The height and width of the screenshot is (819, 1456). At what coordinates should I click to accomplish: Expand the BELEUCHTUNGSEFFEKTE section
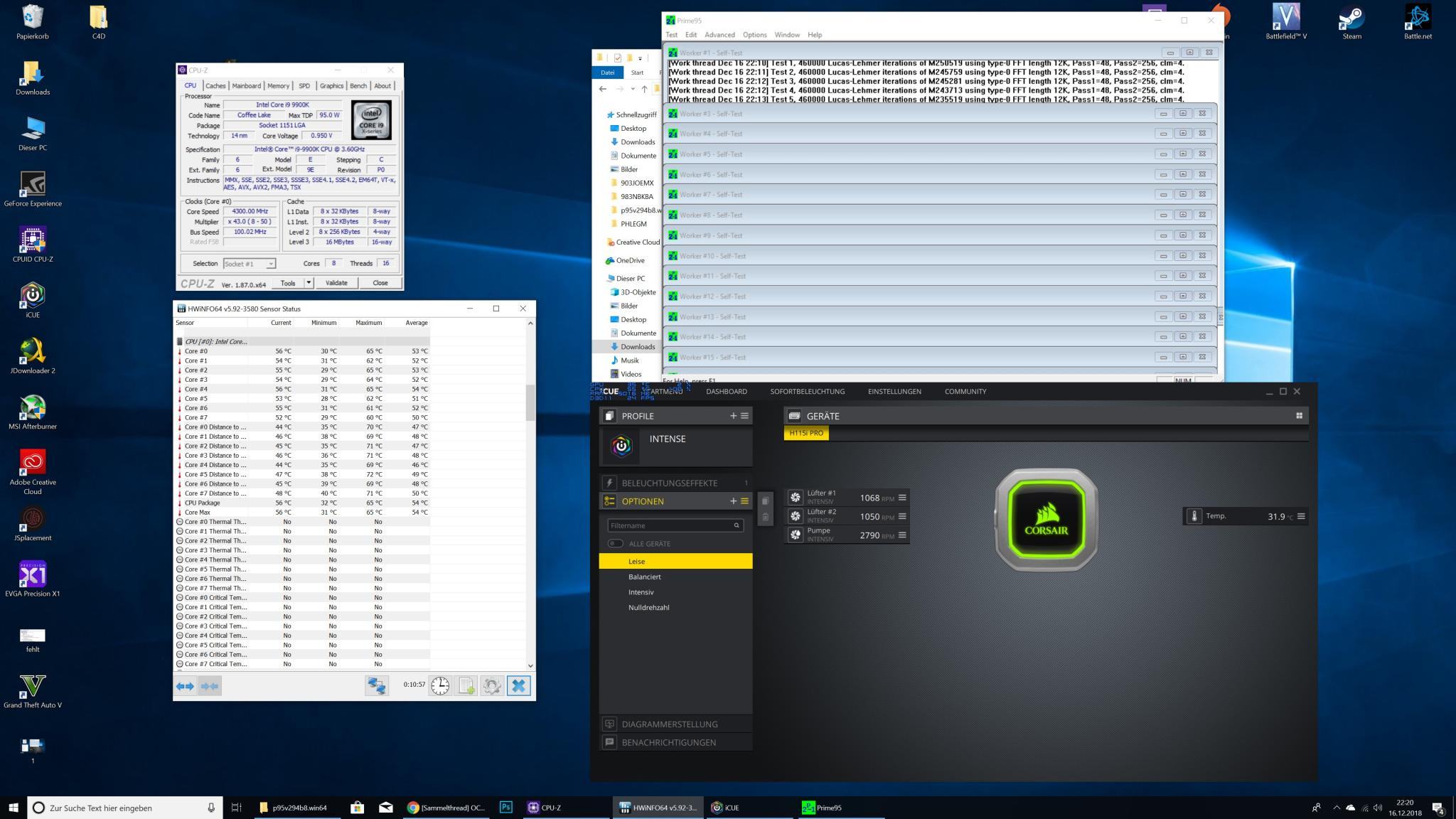[675, 483]
